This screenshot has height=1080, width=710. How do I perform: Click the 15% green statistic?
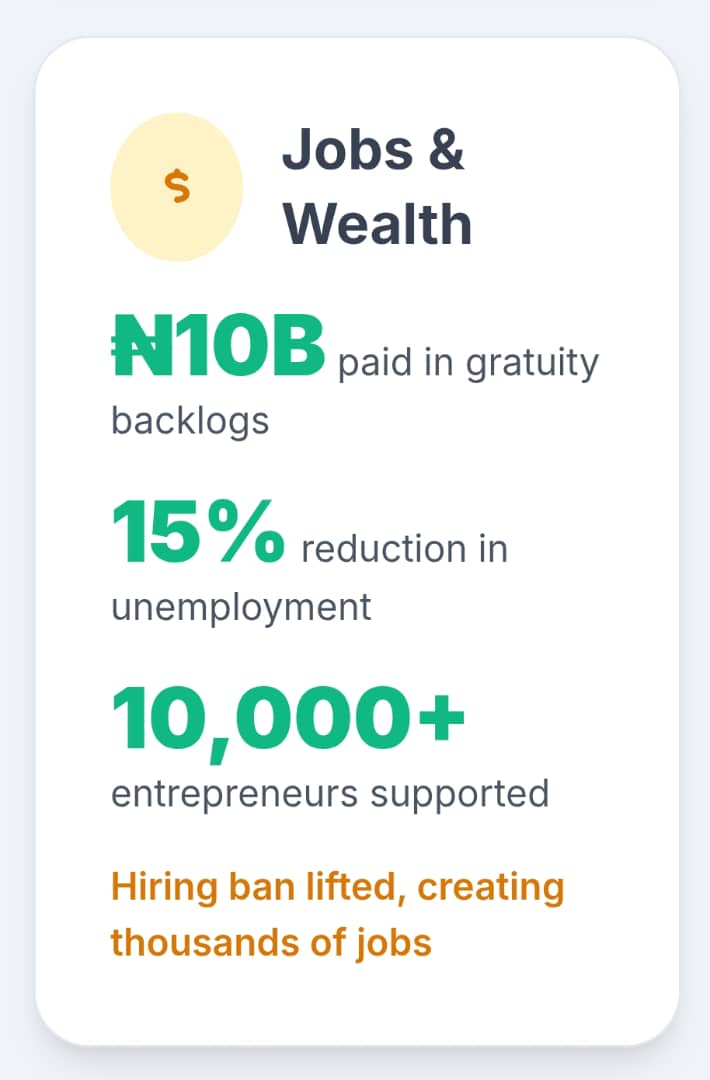tap(198, 531)
